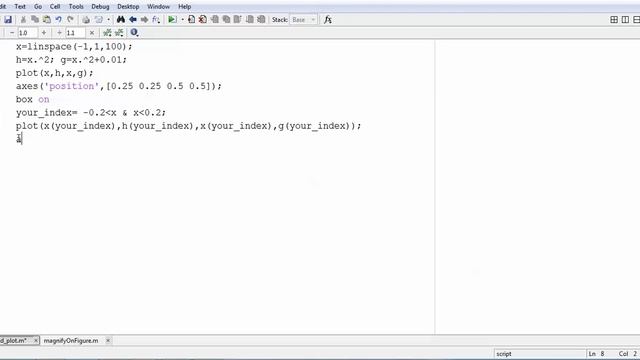Viewport: 640px width, 360px height.
Task: Open the Desktop menu
Action: [128, 7]
